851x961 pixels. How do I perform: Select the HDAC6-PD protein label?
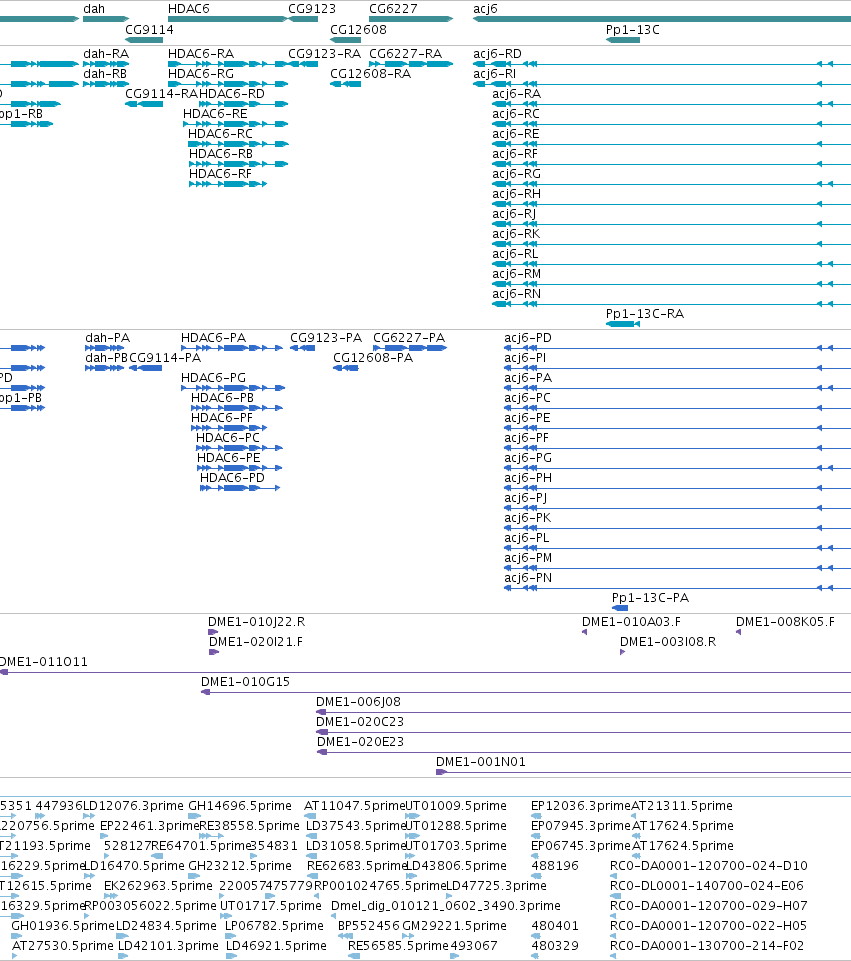pos(232,477)
